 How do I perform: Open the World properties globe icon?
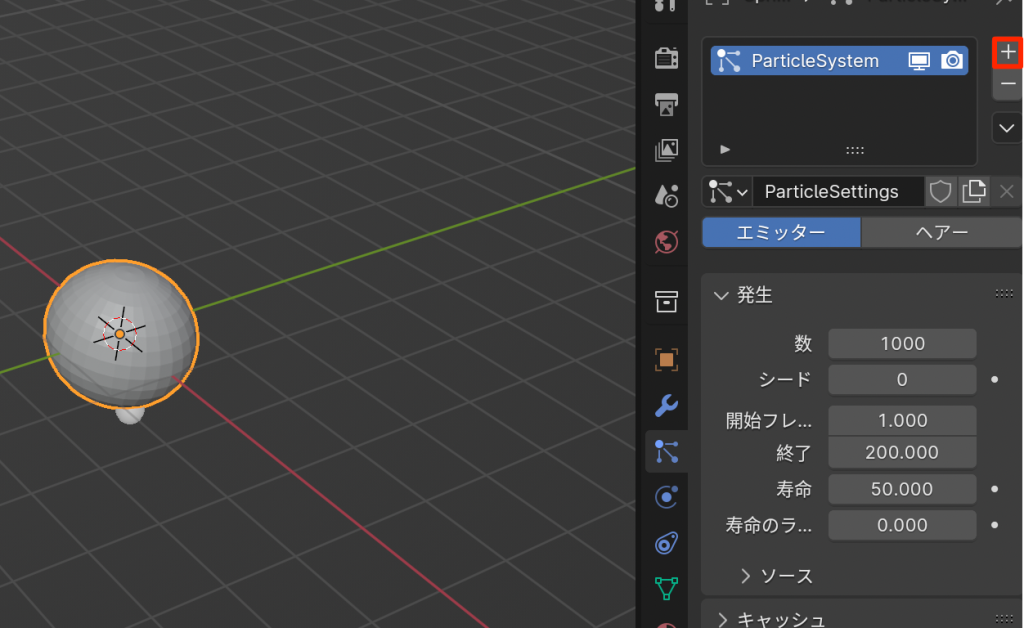pos(666,241)
